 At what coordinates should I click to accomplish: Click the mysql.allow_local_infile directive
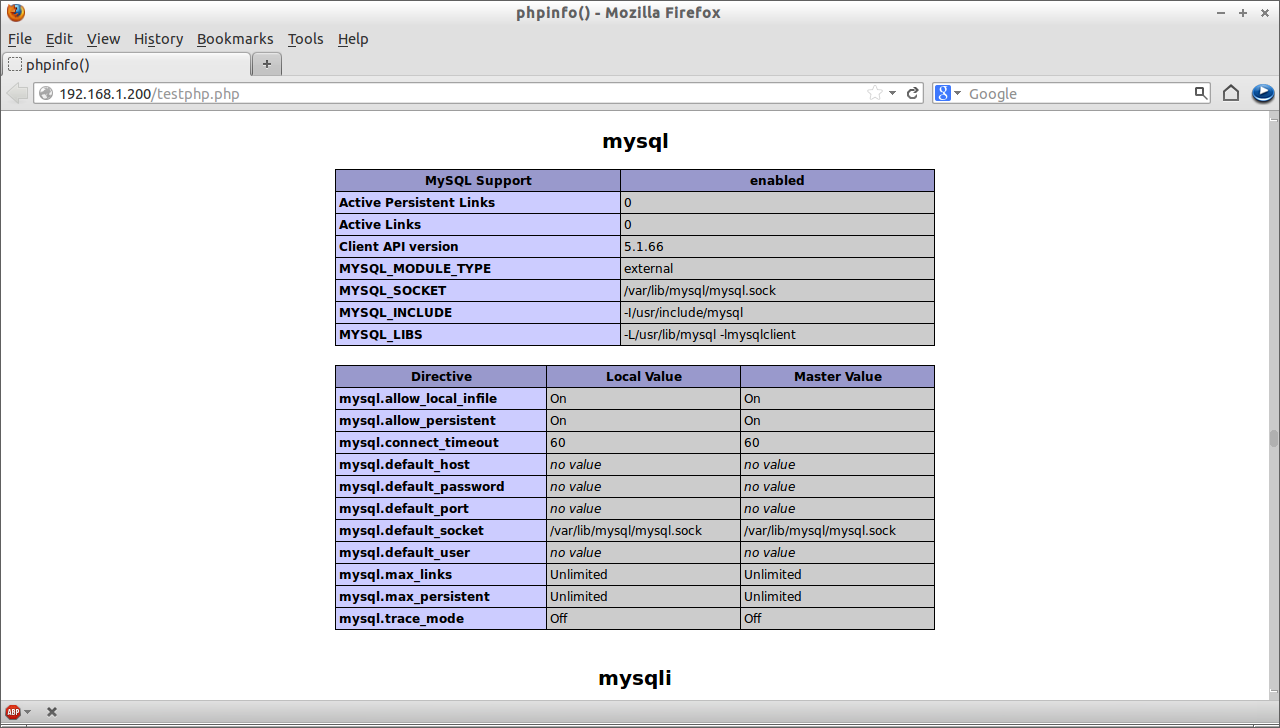[x=418, y=399]
